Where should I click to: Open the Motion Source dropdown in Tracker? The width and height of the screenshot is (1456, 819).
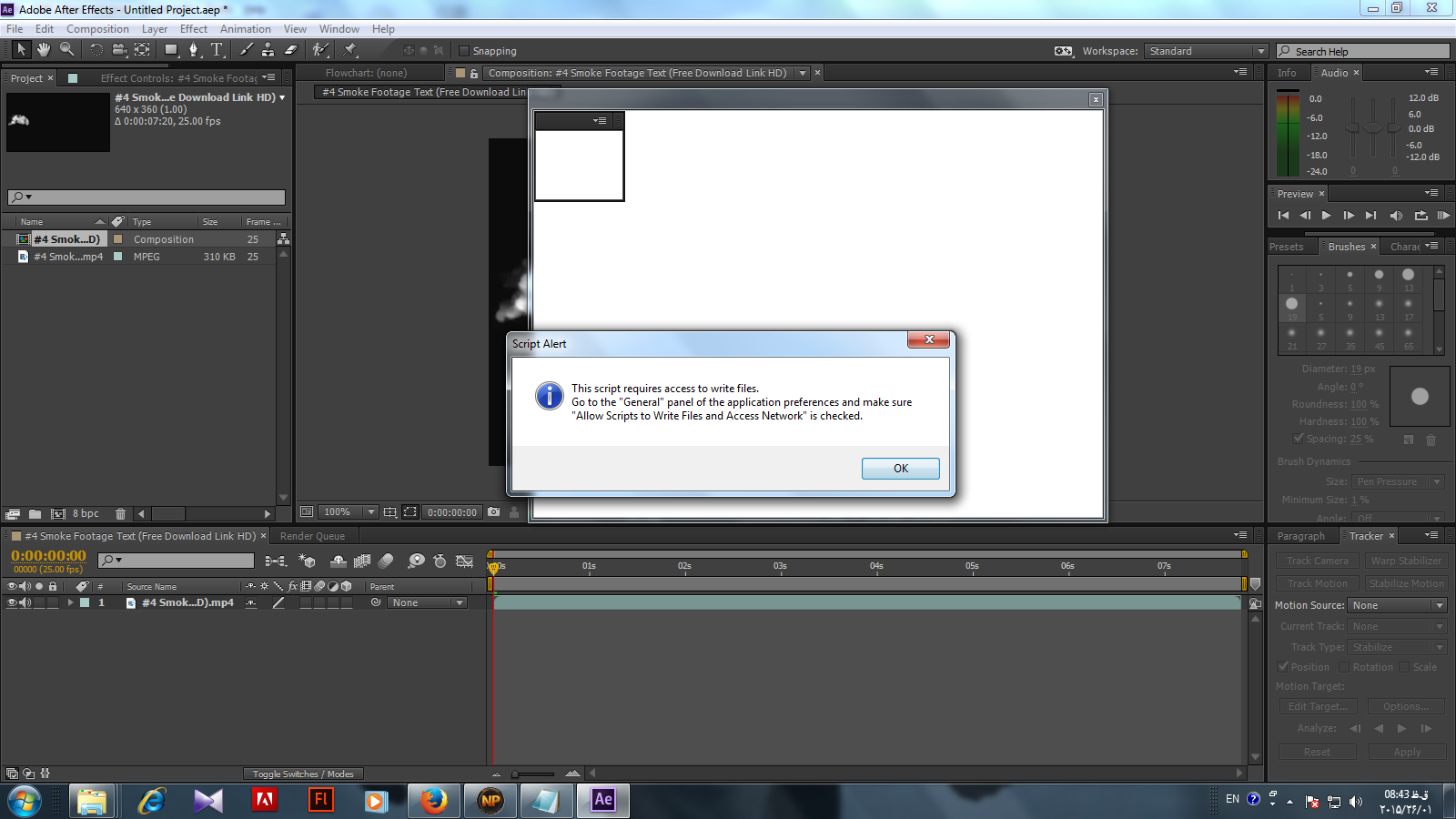click(x=1397, y=605)
